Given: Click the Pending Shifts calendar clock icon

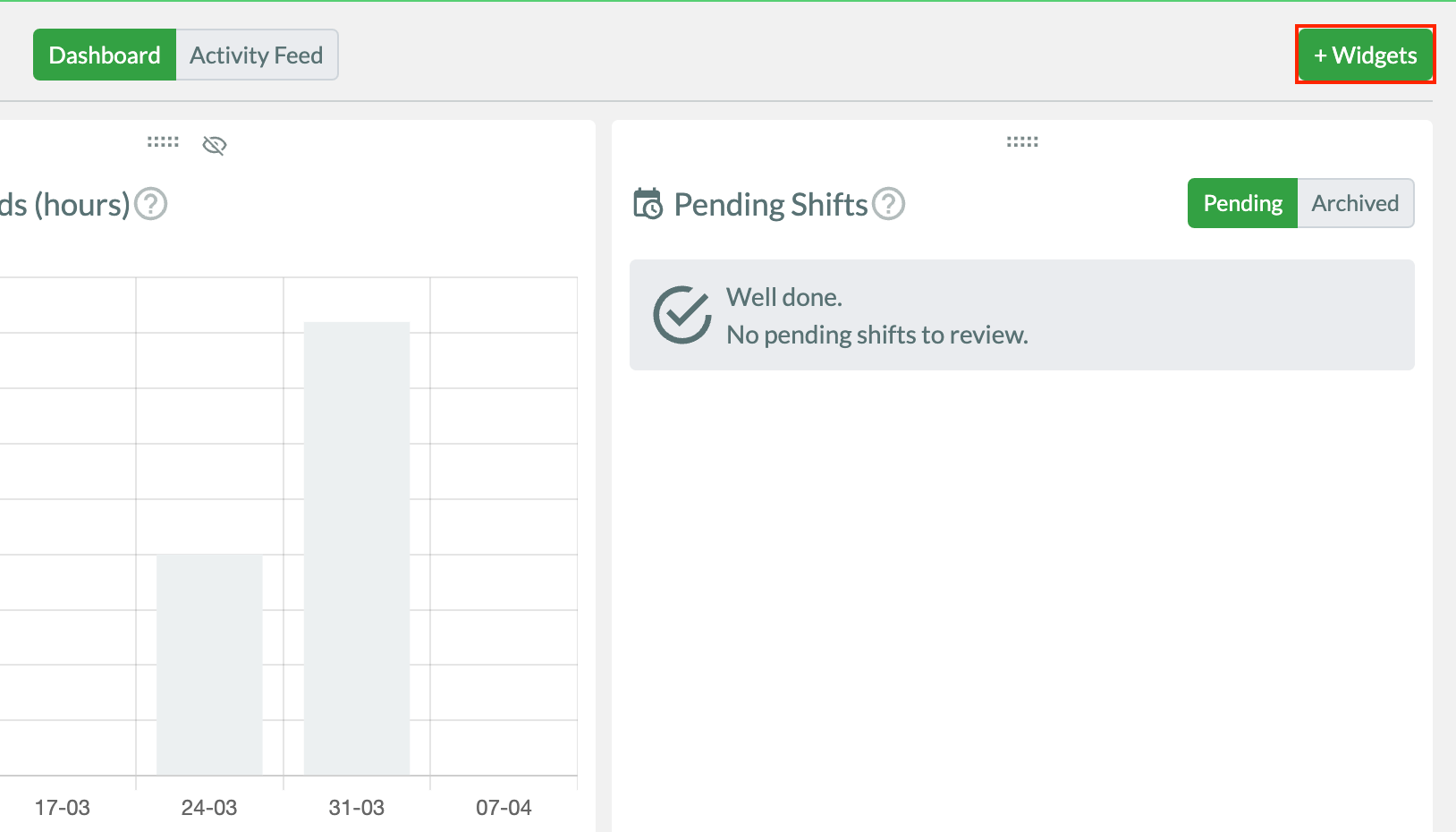Looking at the screenshot, I should coord(648,204).
